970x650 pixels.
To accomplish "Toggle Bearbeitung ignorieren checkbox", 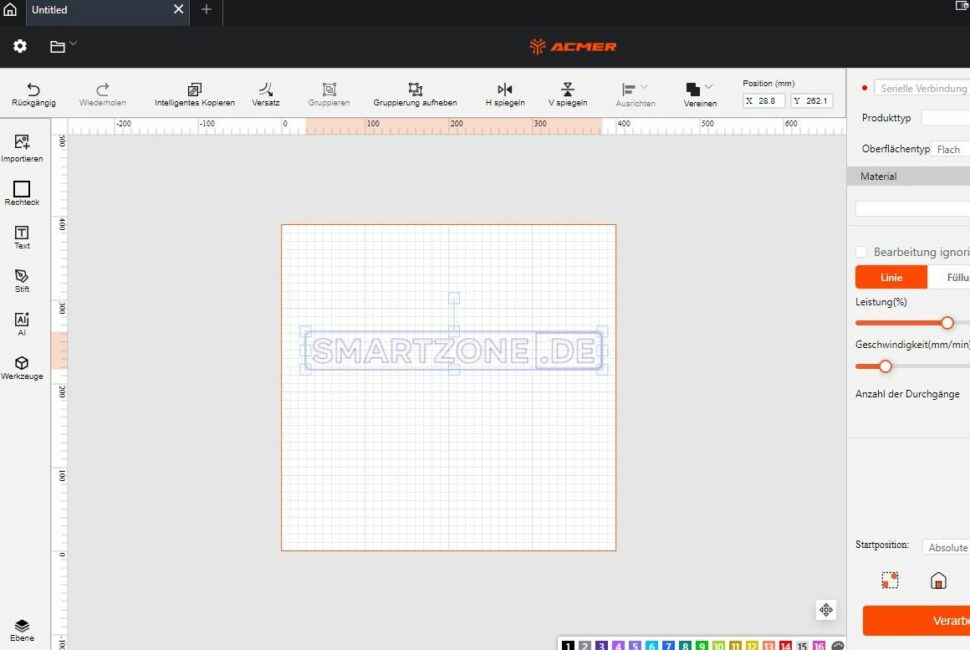I will [x=861, y=252].
